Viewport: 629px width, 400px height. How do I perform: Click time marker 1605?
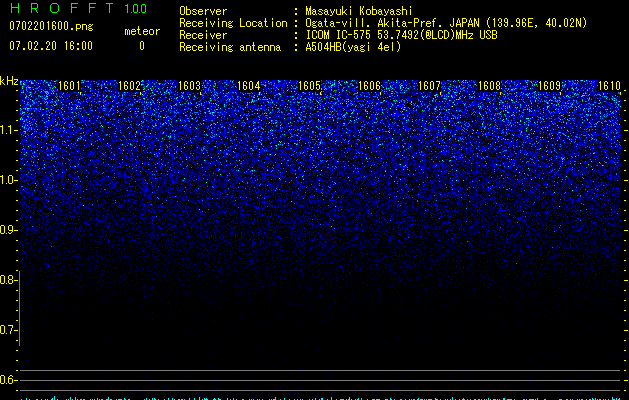click(309, 85)
